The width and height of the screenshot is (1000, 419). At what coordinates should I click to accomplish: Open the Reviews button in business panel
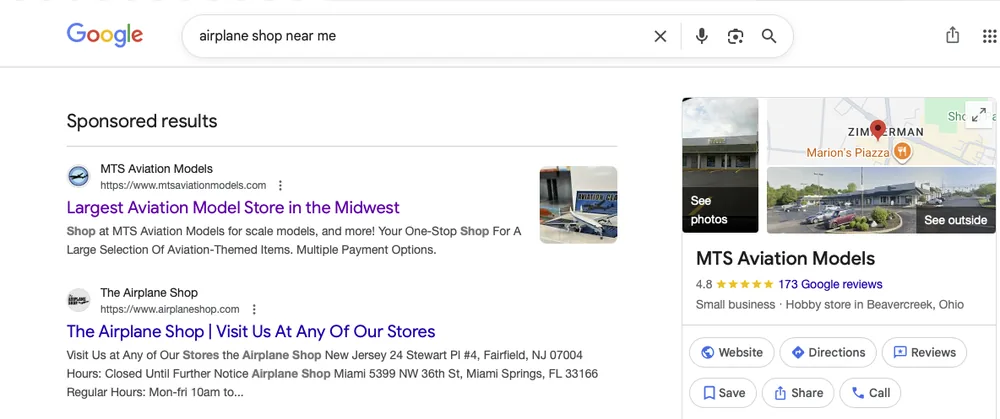point(924,353)
